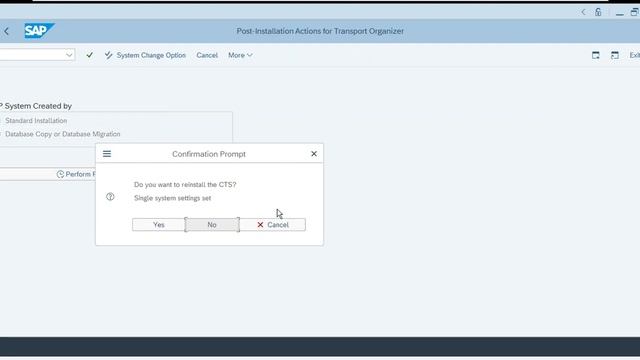Click the second window icon near Exit
Image resolution: width=640 pixels, height=360 pixels.
[x=615, y=55]
